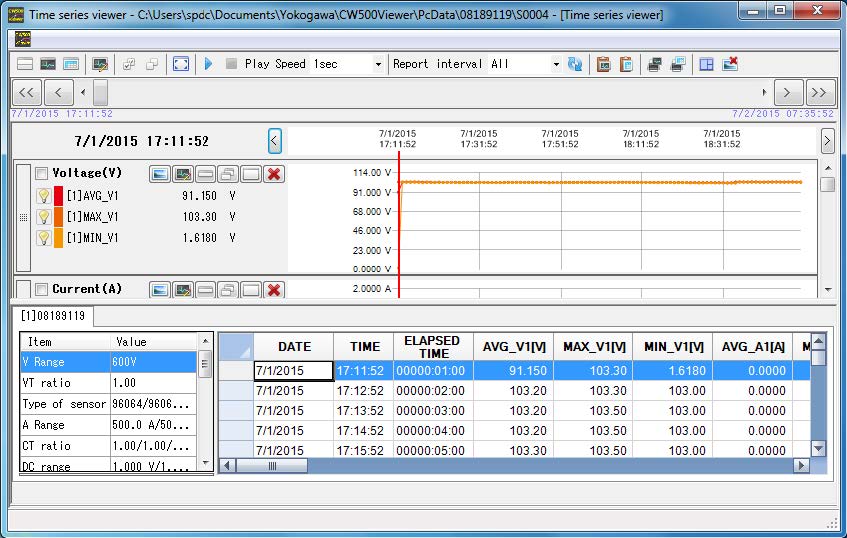Image resolution: width=847 pixels, height=538 pixels.
Task: Shift time axis right with > button
Action: (x=827, y=141)
